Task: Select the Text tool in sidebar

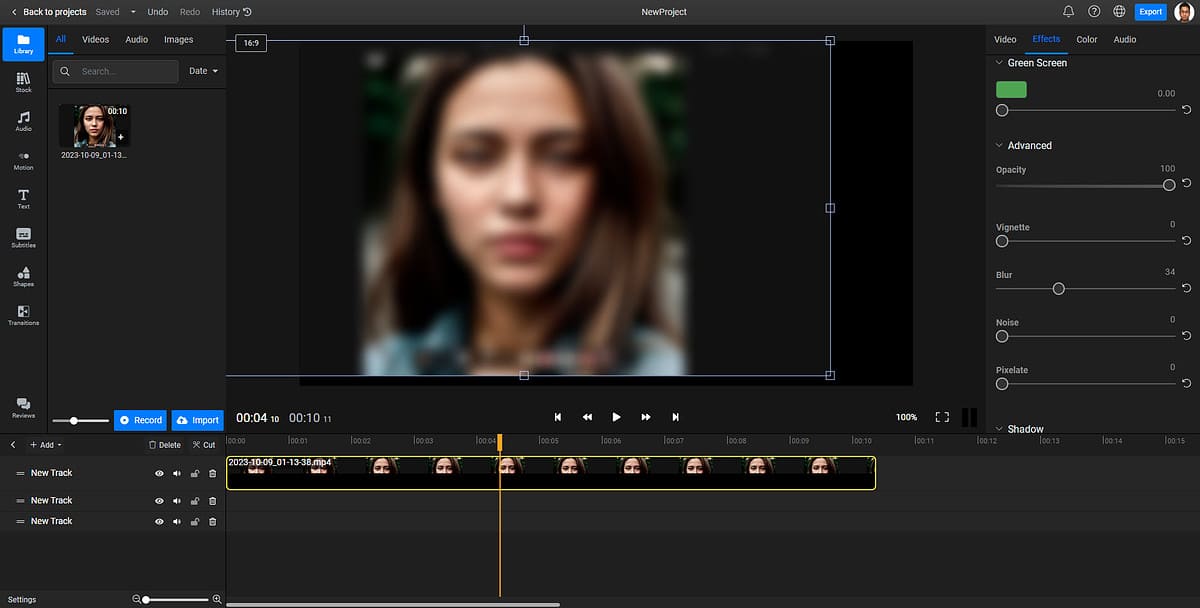Action: [x=23, y=198]
